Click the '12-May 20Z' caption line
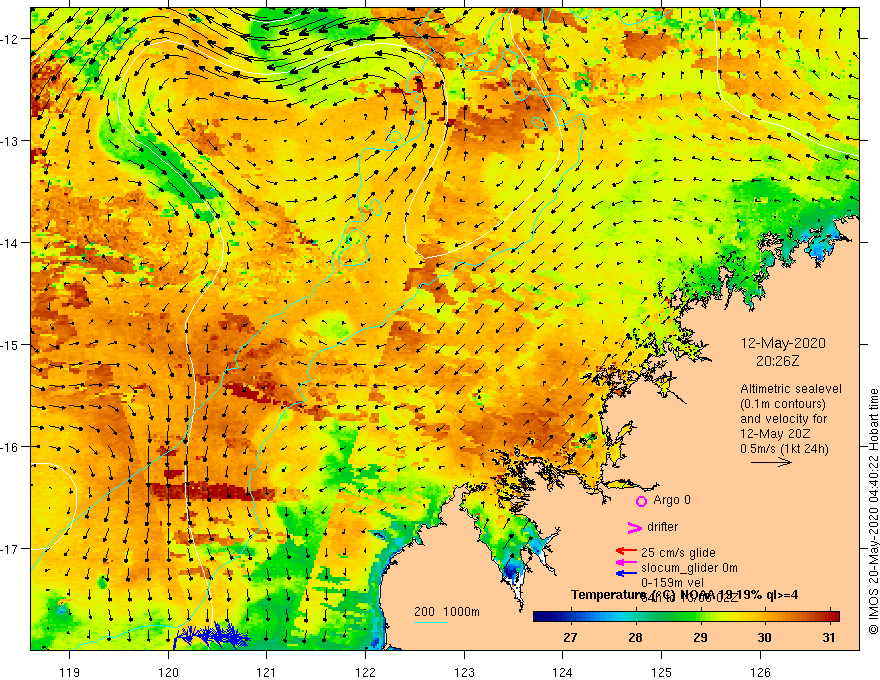Viewport: 880px width, 680px height. tap(774, 434)
